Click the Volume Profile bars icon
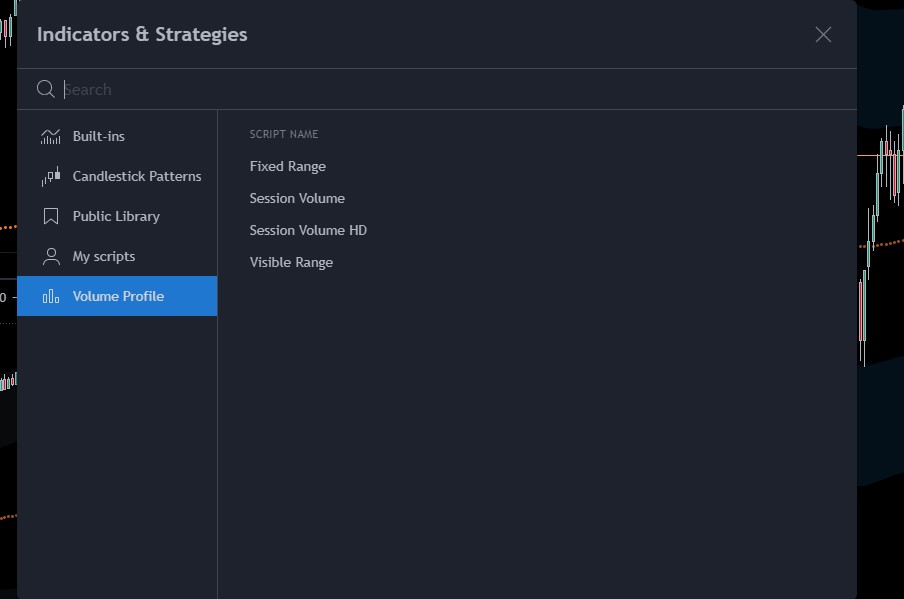Viewport: 904px width, 599px height. (x=51, y=296)
